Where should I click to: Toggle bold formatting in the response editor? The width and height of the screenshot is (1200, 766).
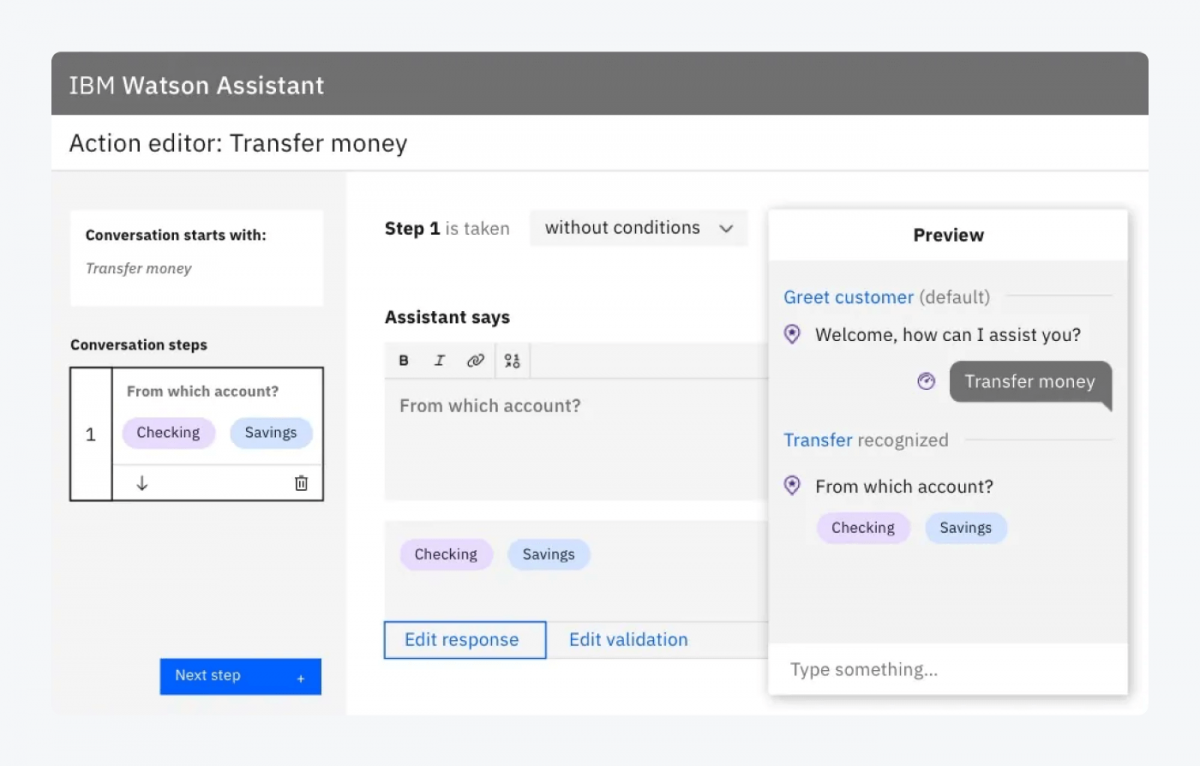coord(403,360)
